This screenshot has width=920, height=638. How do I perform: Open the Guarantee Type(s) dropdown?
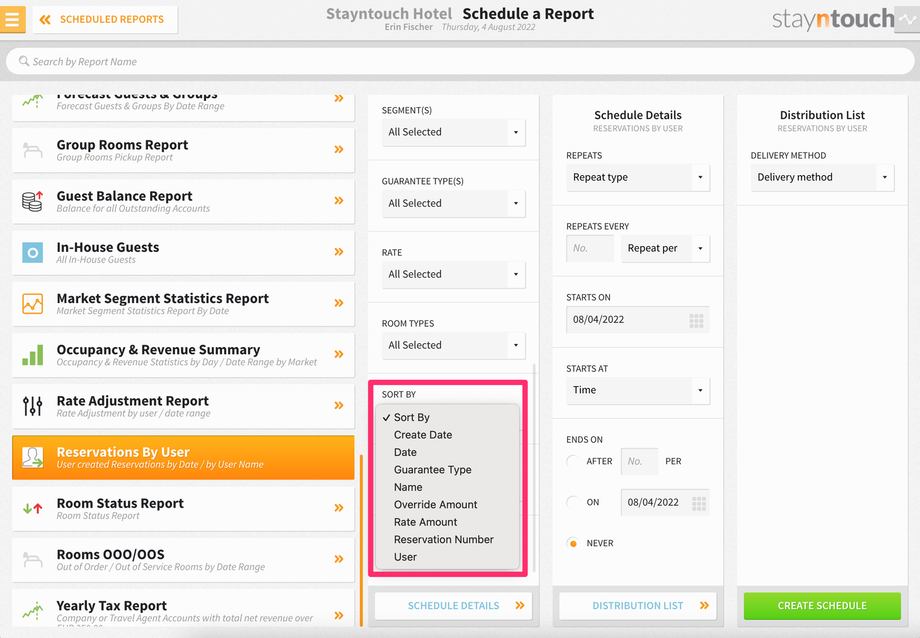(454, 203)
